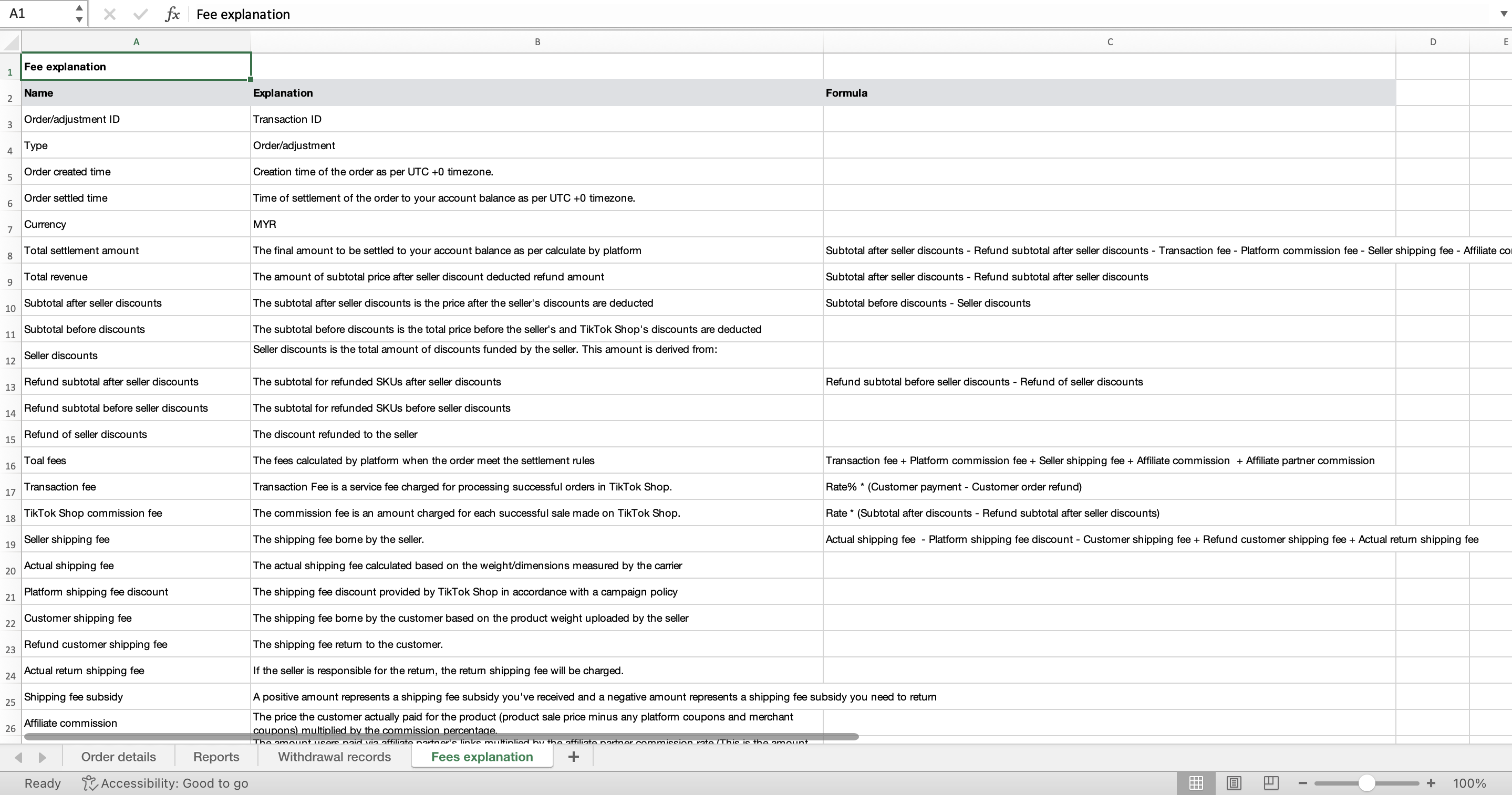Viewport: 1512px width, 795px height.
Task: Click the confirm entry checkmark icon
Action: [x=140, y=14]
